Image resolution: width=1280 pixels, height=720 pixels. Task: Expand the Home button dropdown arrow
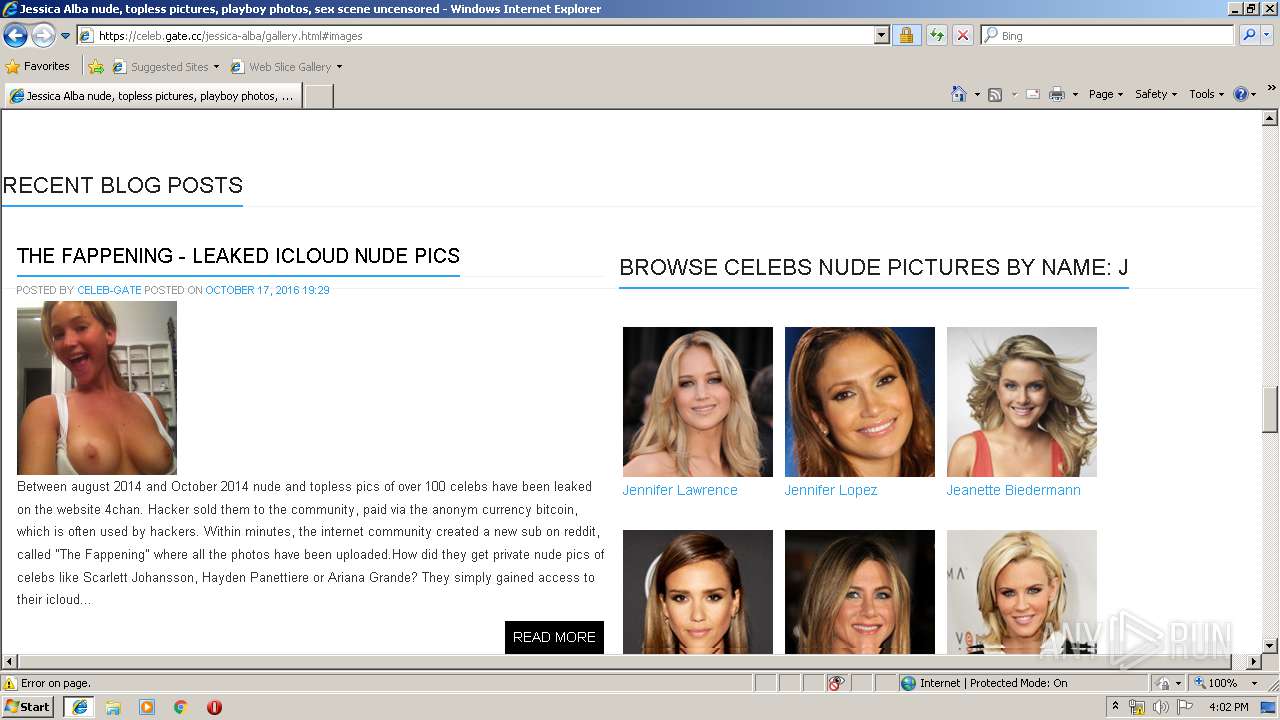click(976, 94)
